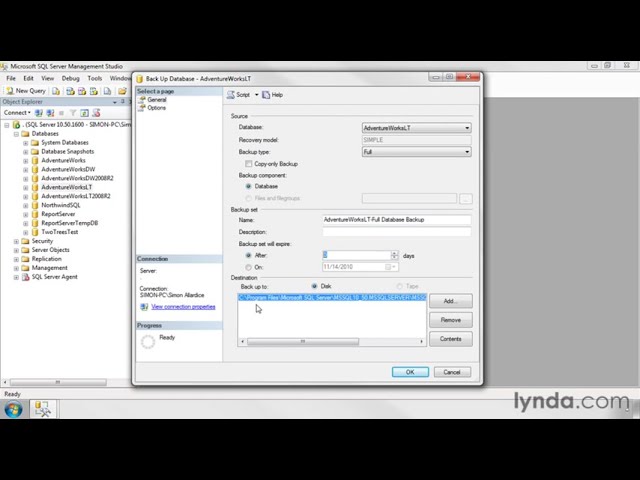This screenshot has height=480, width=640.
Task: Click the Analysis Services DMX Query icon
Action: pyautogui.click(x=82, y=91)
